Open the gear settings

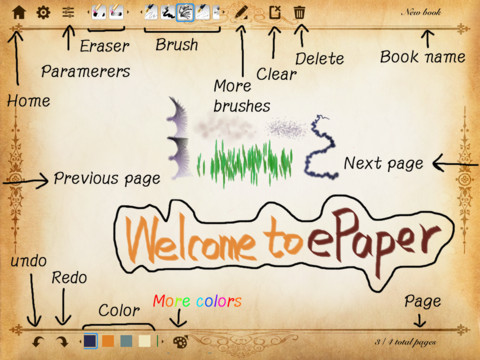point(43,13)
